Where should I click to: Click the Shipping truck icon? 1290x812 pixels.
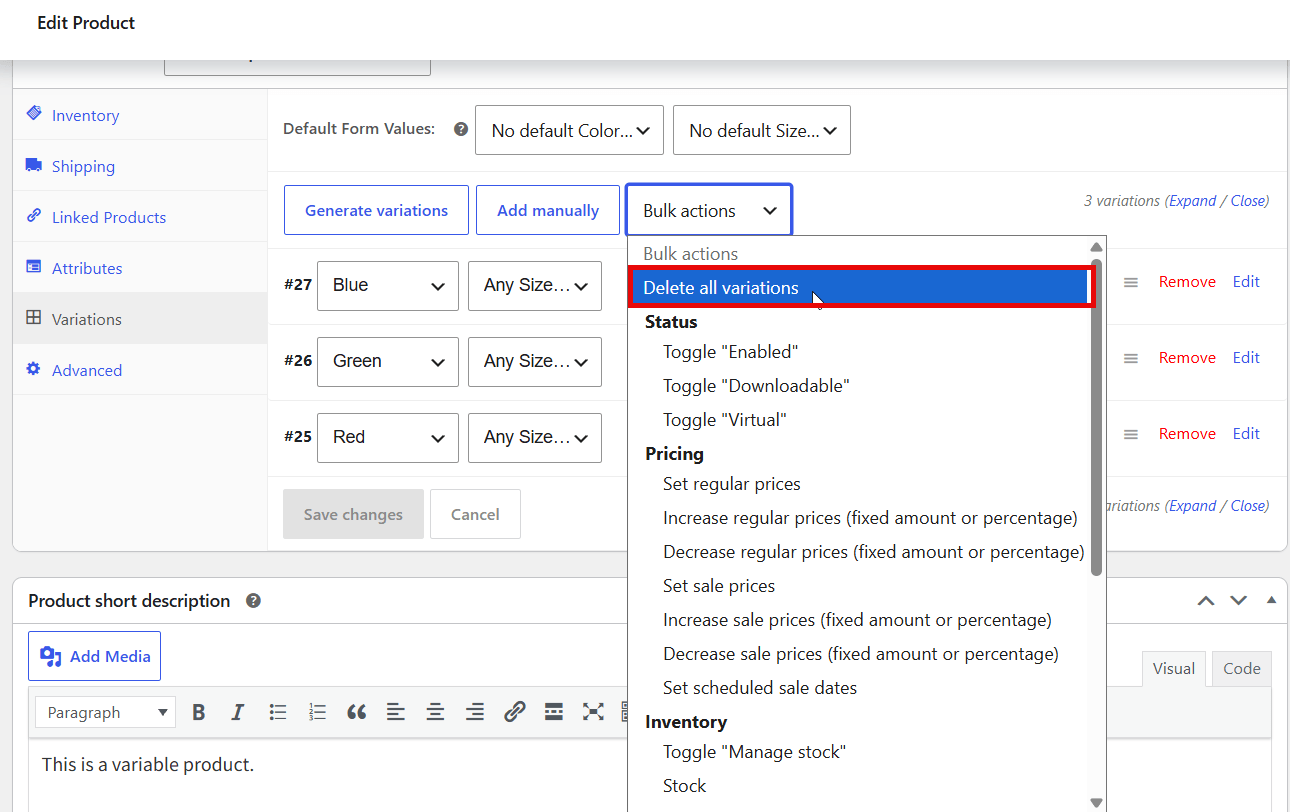(x=34, y=165)
